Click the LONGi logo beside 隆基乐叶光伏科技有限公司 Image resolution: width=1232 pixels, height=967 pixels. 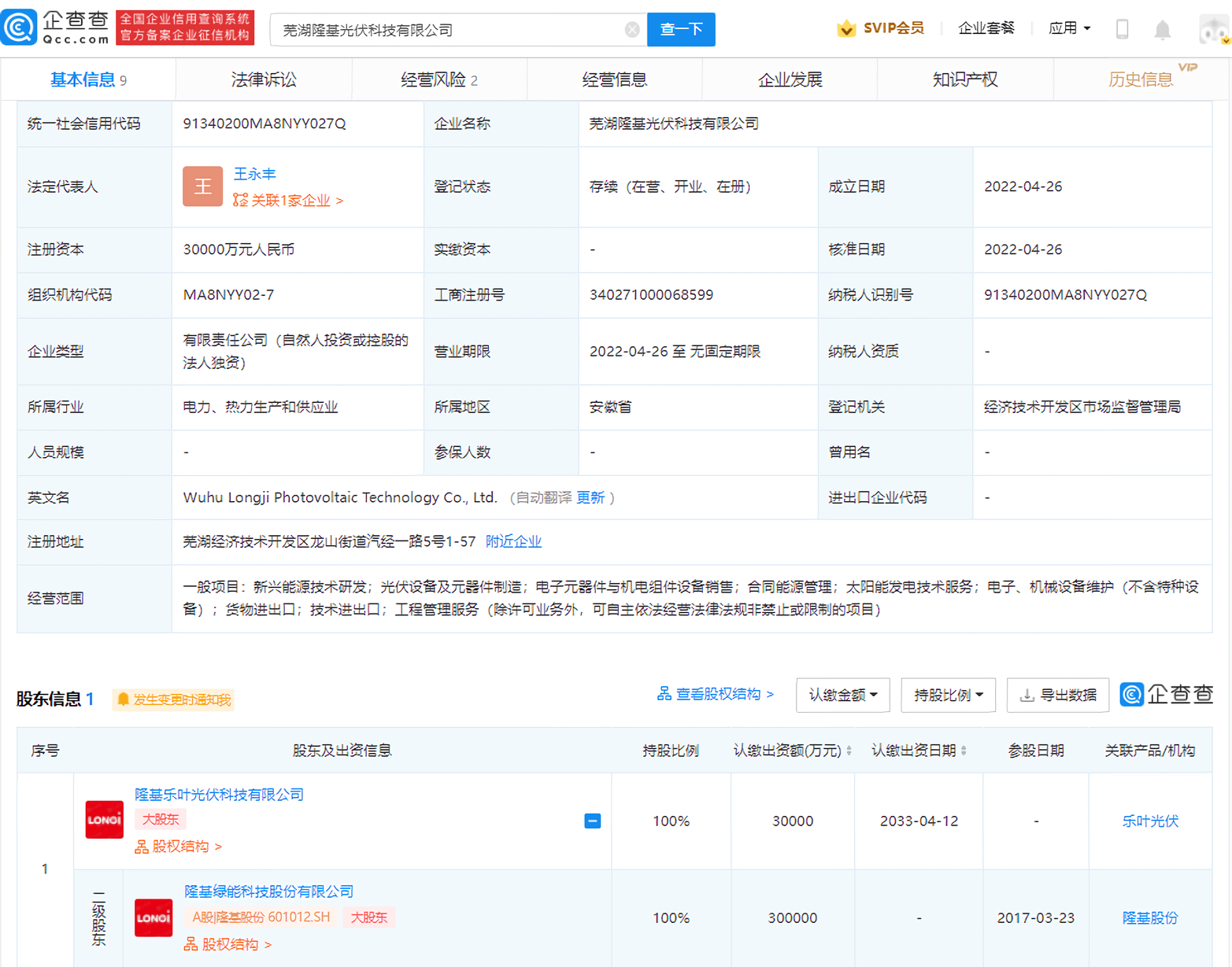pyautogui.click(x=105, y=819)
